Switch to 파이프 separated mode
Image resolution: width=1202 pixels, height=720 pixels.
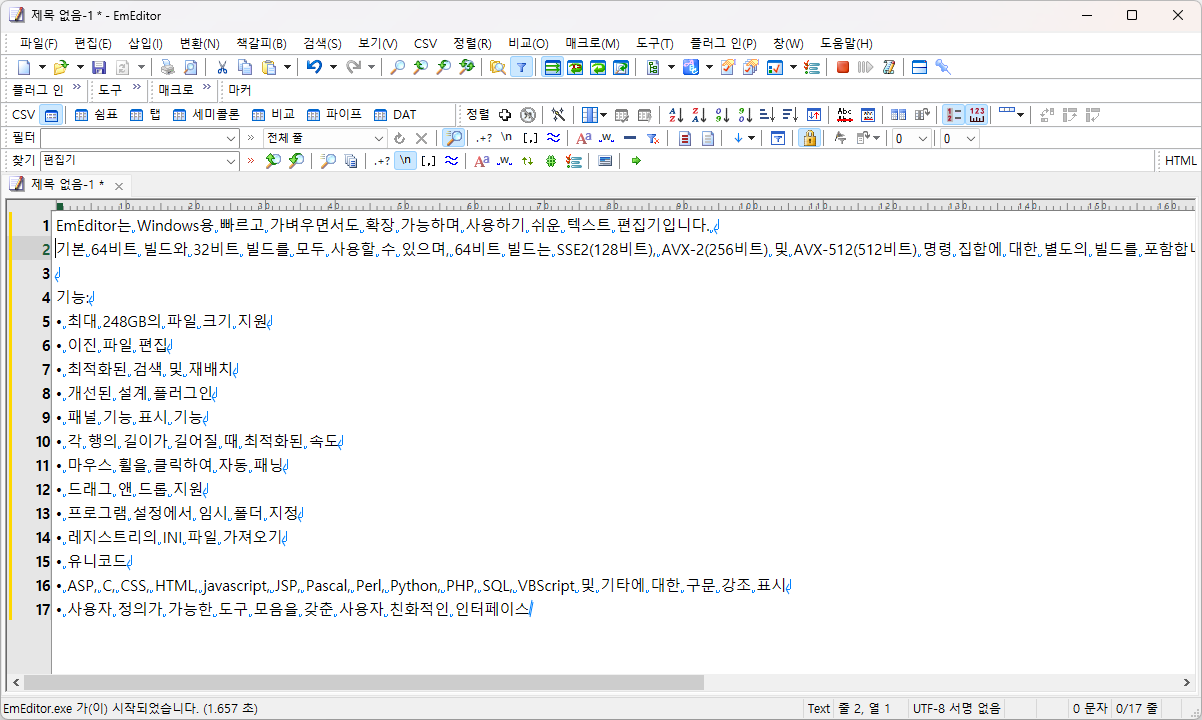[x=334, y=115]
